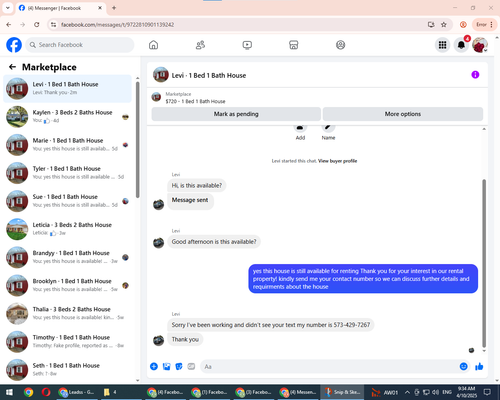Open the Groups profile-circle icon
Viewport: 500px width, 400px height.
pos(340,45)
